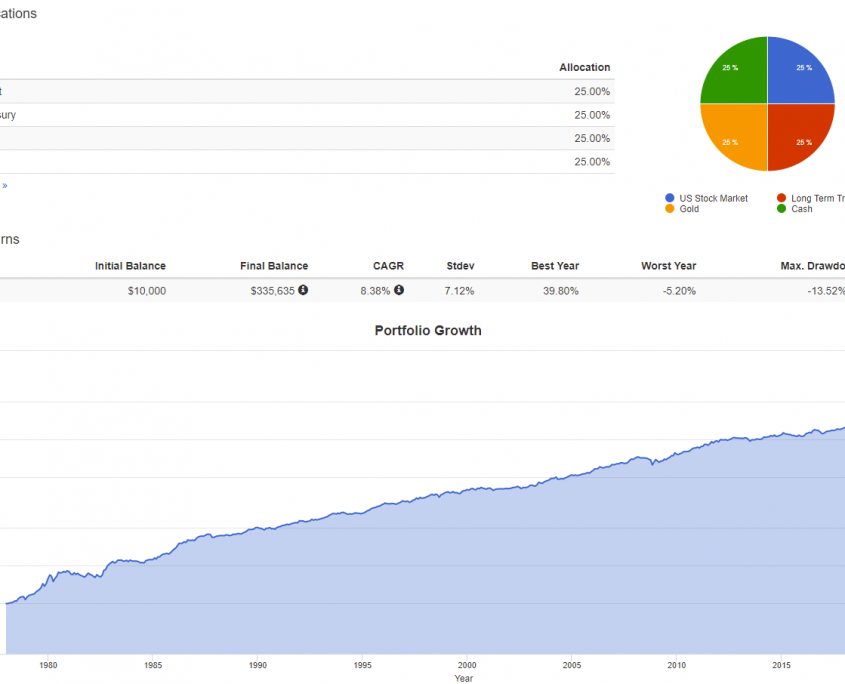Click the Stdev column header
Screen dimensions: 845x684
pyautogui.click(x=460, y=266)
